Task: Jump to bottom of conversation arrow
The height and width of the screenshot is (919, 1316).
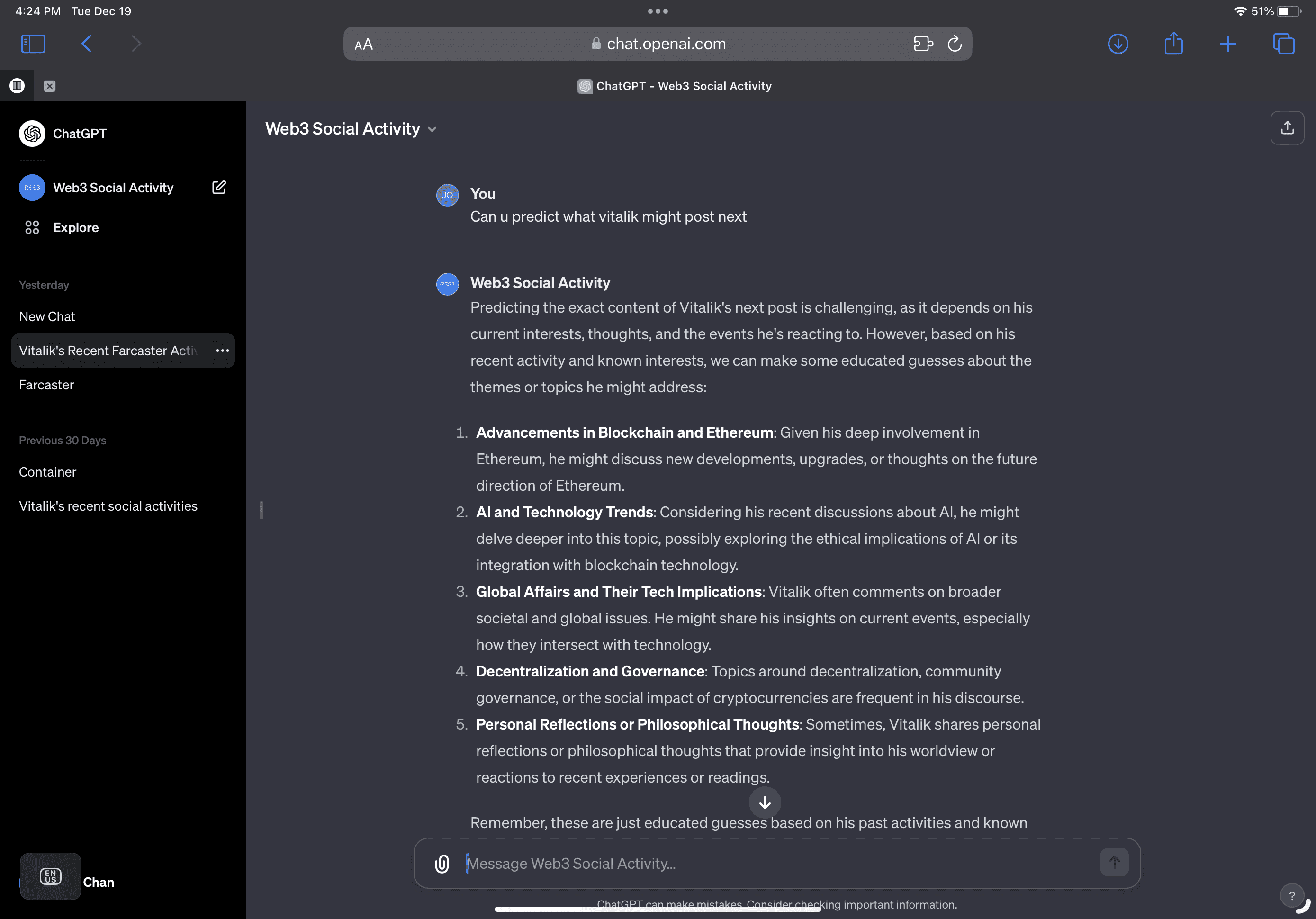Action: (765, 802)
